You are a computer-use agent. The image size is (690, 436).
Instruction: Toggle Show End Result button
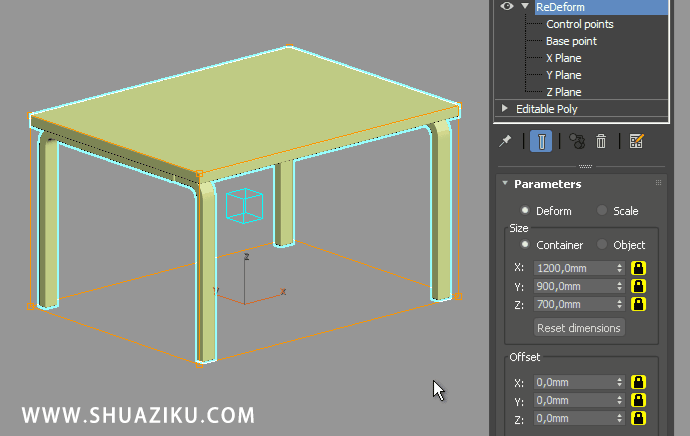click(540, 142)
